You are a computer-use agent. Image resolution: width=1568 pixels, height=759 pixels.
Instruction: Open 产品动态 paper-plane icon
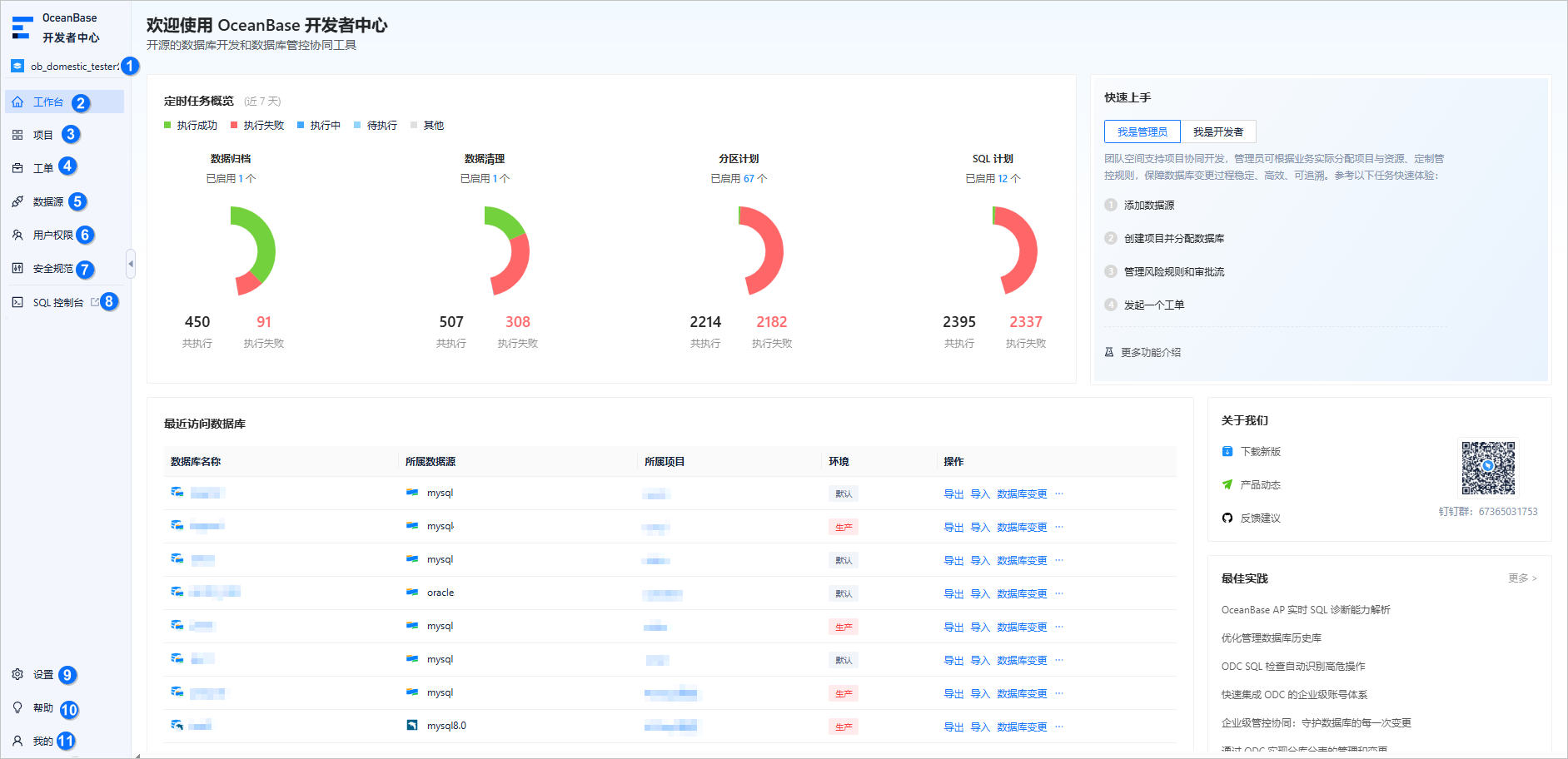(1227, 484)
